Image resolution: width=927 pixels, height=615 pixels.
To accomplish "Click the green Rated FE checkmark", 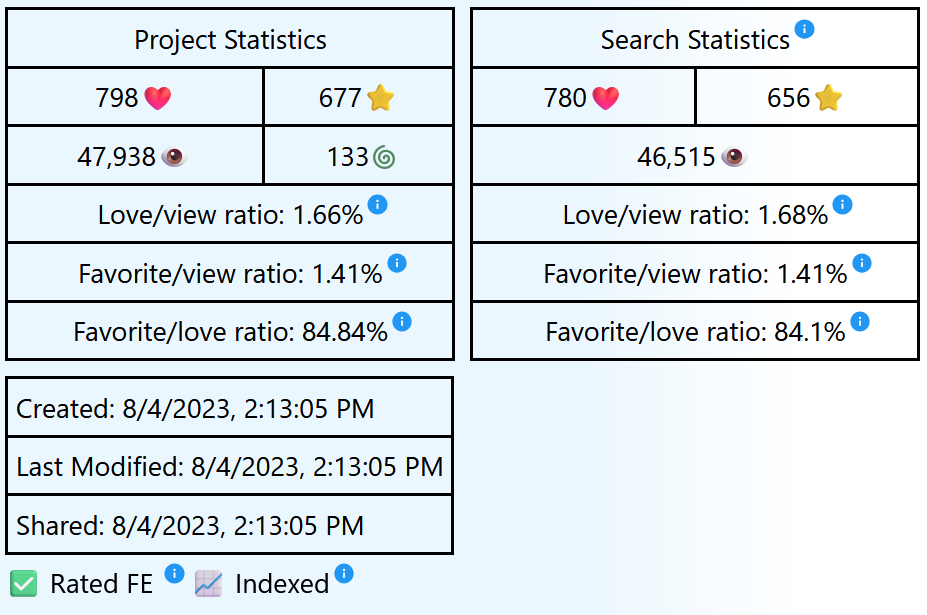I will pyautogui.click(x=24, y=584).
